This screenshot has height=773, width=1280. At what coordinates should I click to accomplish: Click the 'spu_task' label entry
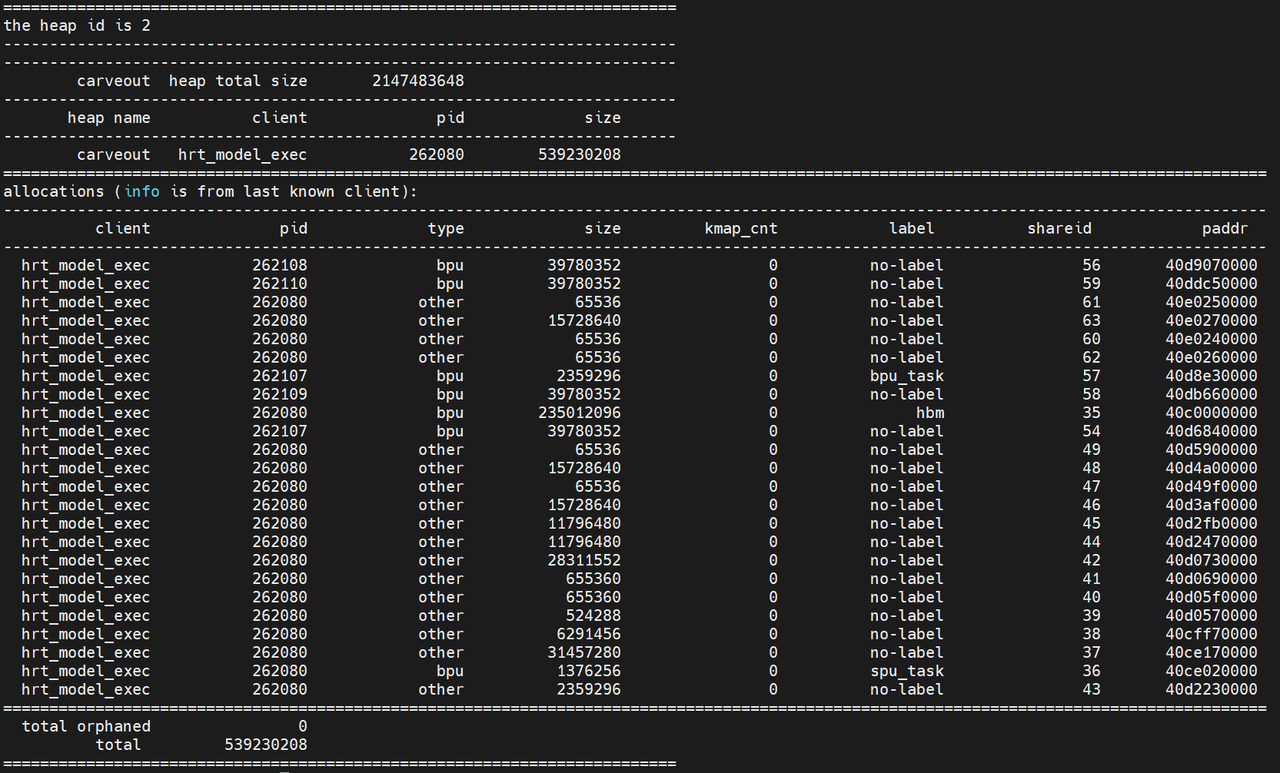906,671
